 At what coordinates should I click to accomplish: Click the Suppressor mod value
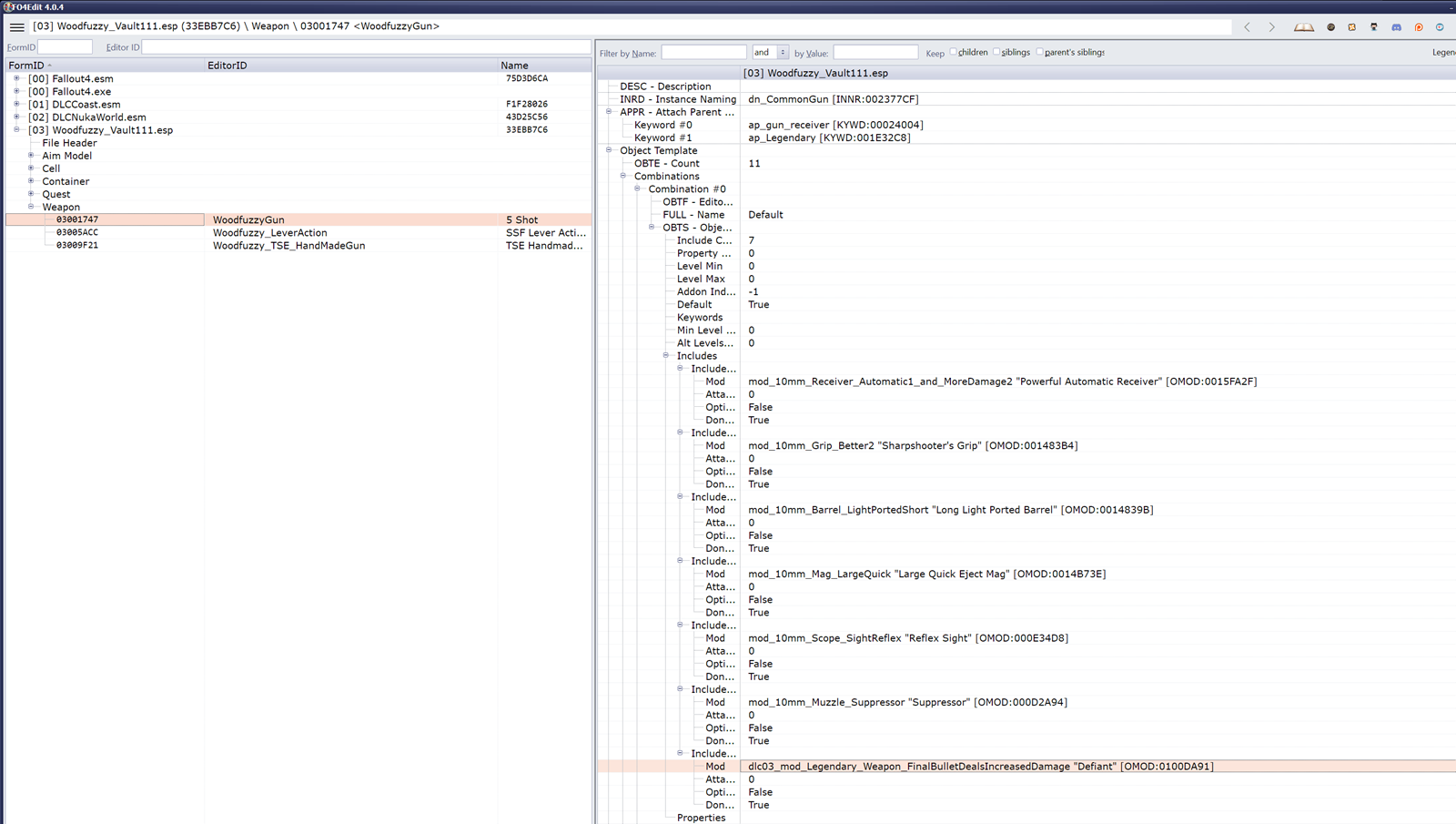pos(907,702)
